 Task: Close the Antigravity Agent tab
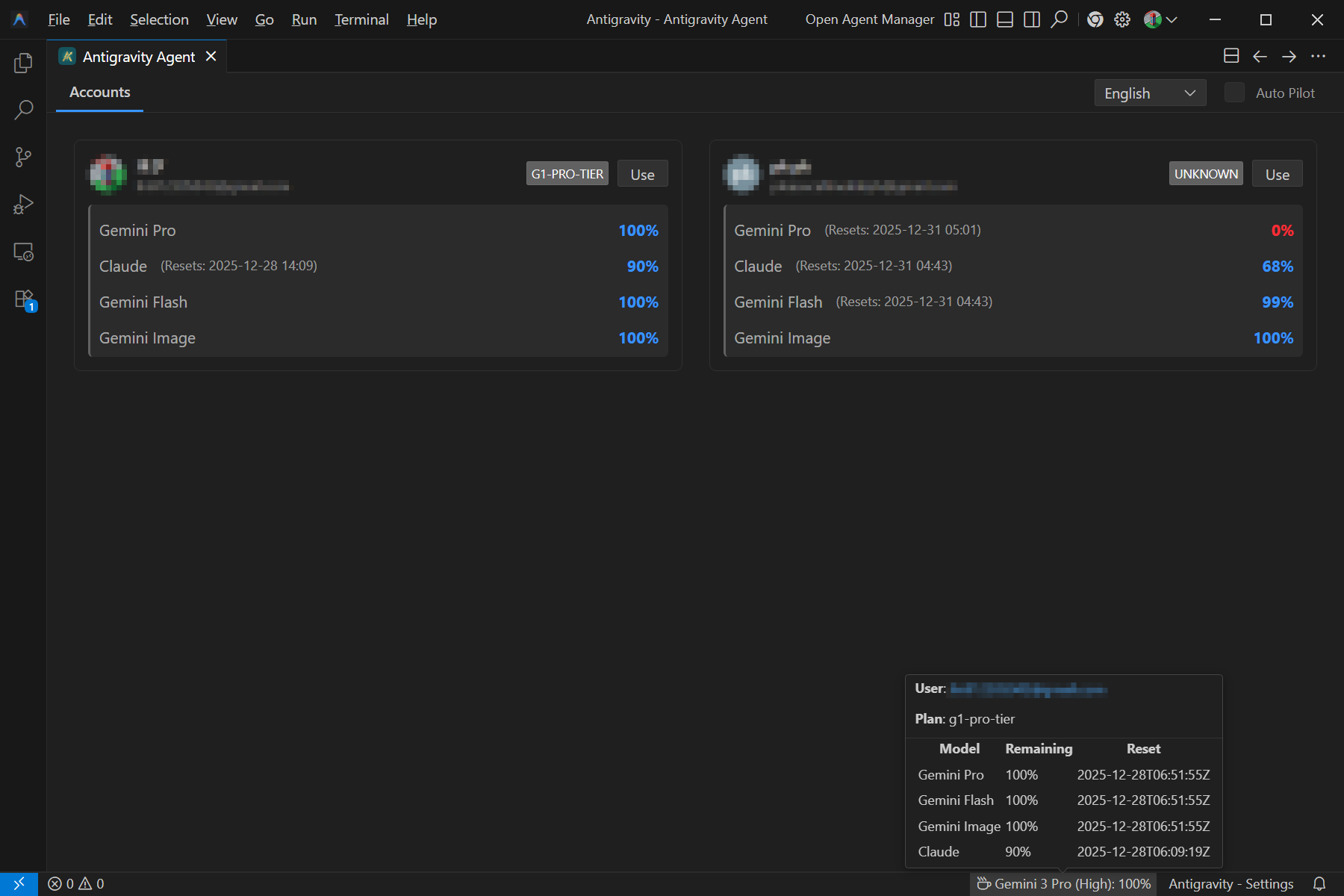click(x=211, y=56)
